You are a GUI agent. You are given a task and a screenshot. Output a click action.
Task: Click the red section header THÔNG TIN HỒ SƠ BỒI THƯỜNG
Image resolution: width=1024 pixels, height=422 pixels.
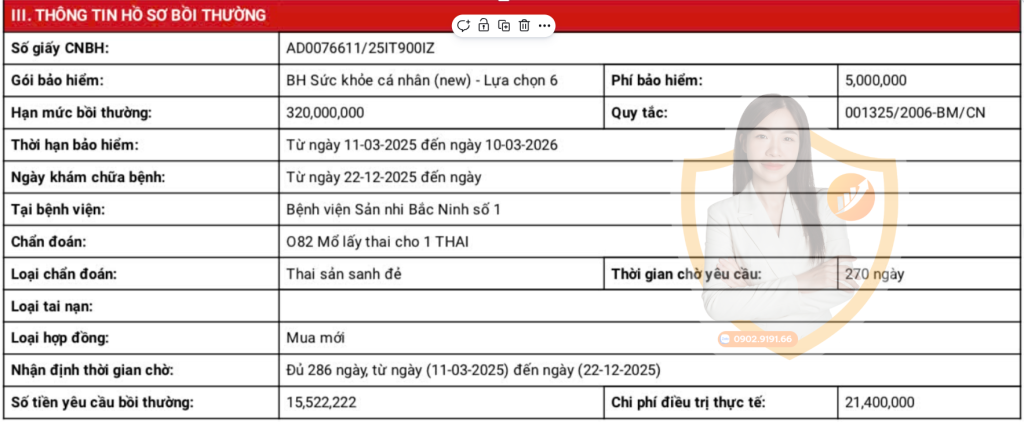point(139,15)
